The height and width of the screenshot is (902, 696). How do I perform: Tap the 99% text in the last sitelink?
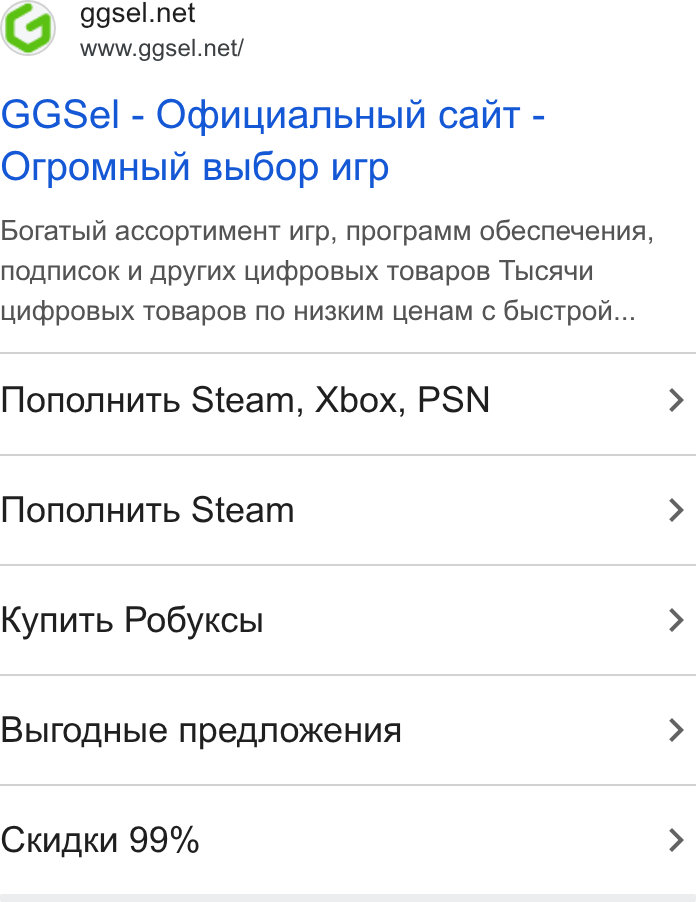(164, 840)
